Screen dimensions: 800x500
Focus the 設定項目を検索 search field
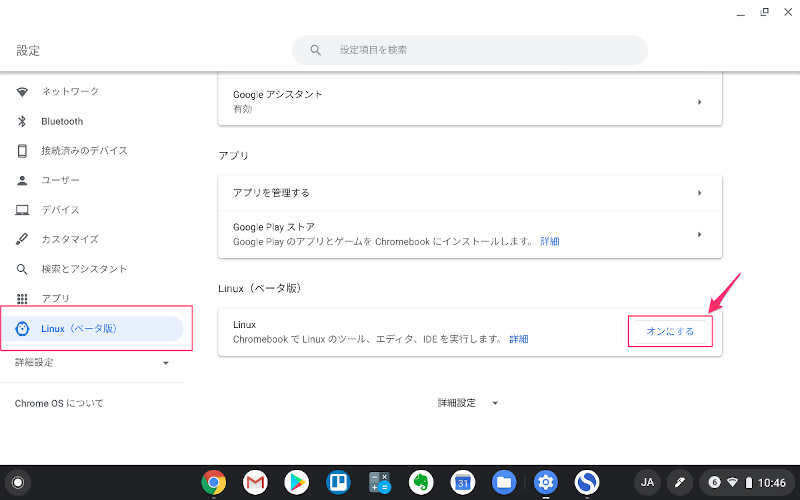click(x=470, y=50)
